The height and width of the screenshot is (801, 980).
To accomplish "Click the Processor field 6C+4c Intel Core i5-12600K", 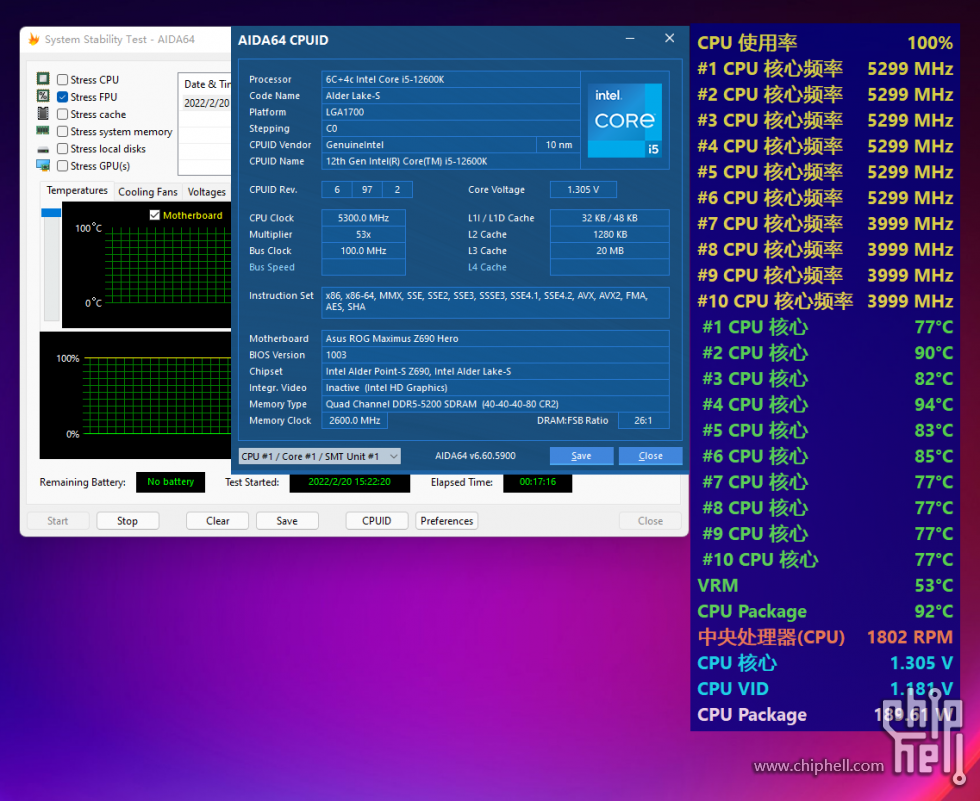I will tap(451, 79).
